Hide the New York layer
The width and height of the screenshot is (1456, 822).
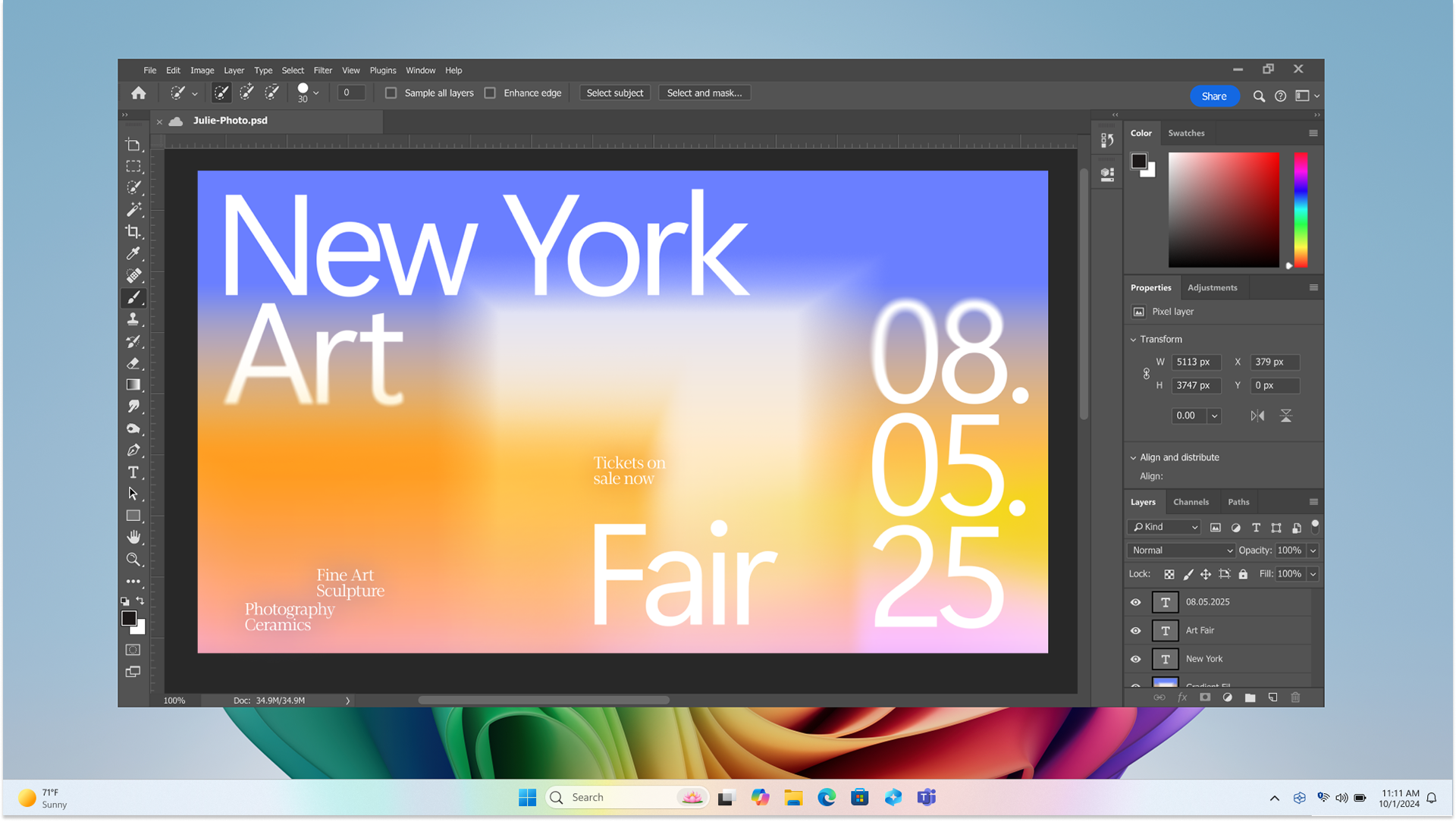[1135, 659]
